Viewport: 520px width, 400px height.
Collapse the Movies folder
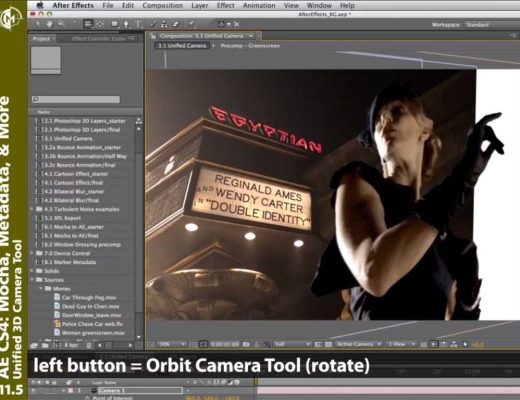(41, 288)
